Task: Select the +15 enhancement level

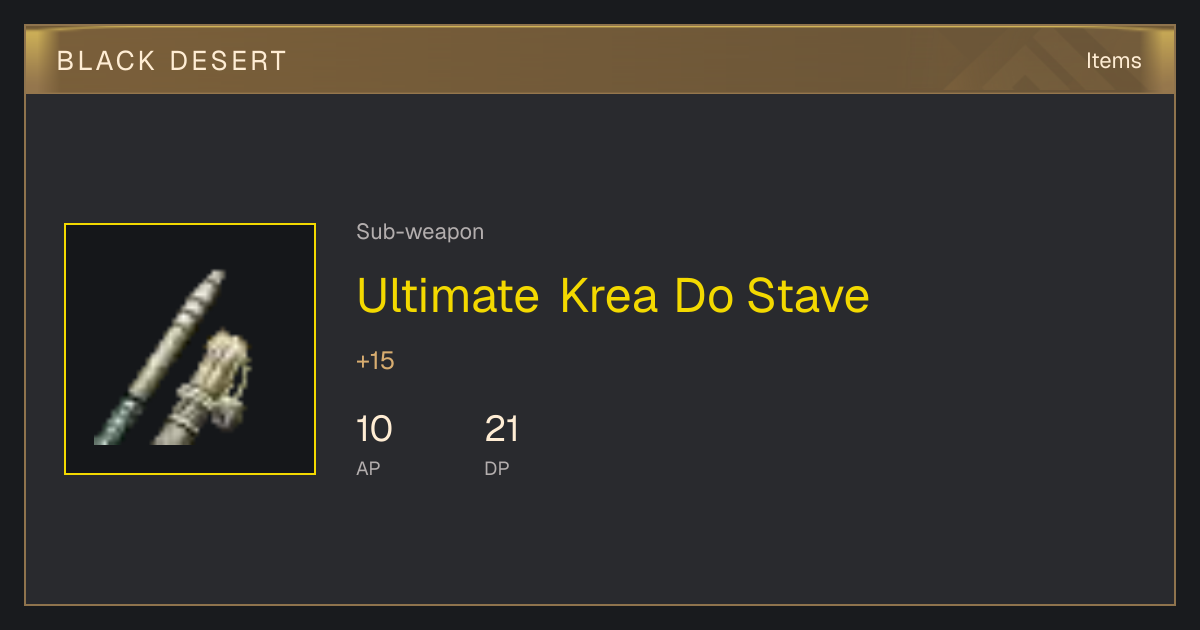Action: click(375, 361)
